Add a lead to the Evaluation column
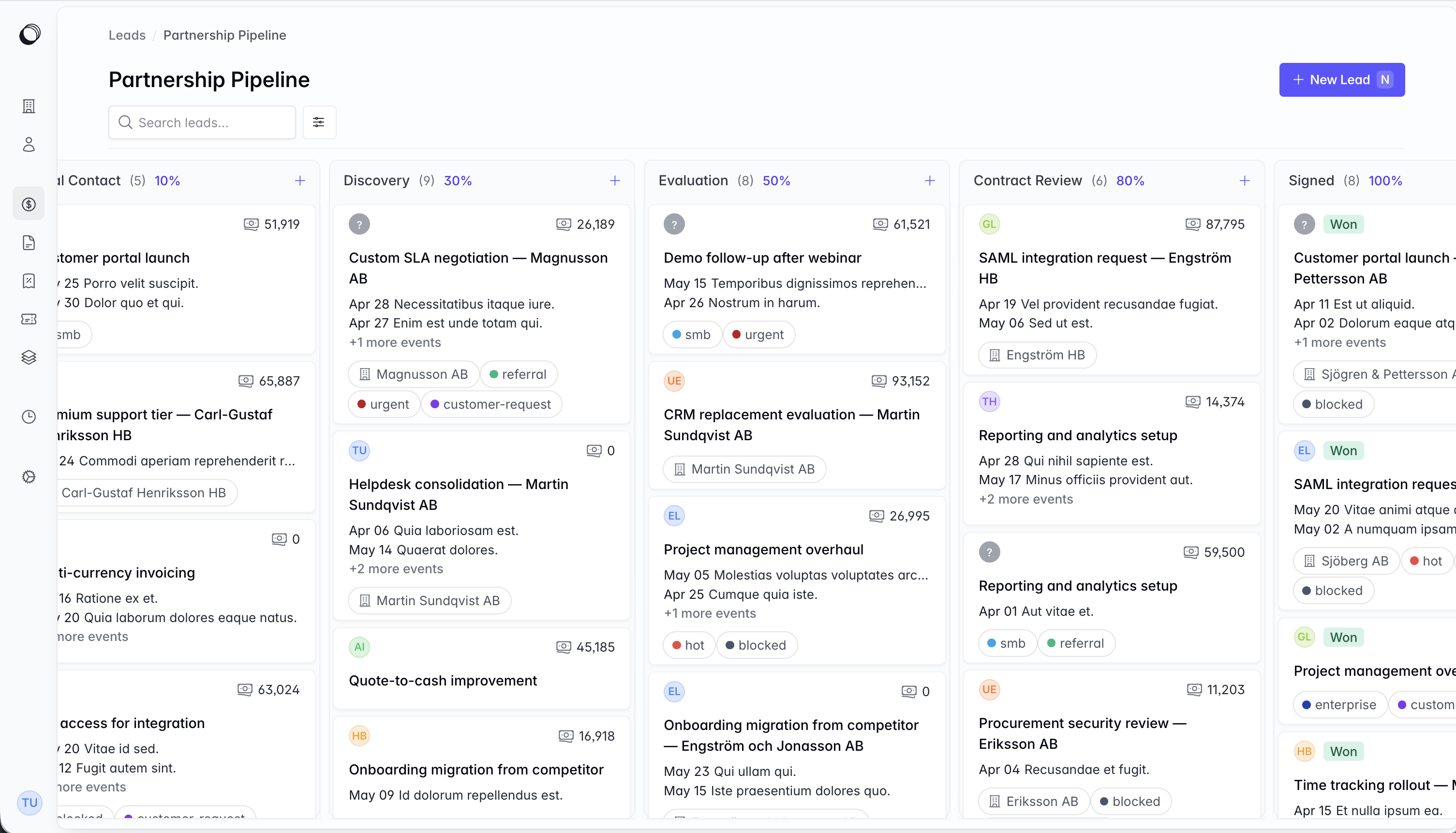 coord(930,181)
